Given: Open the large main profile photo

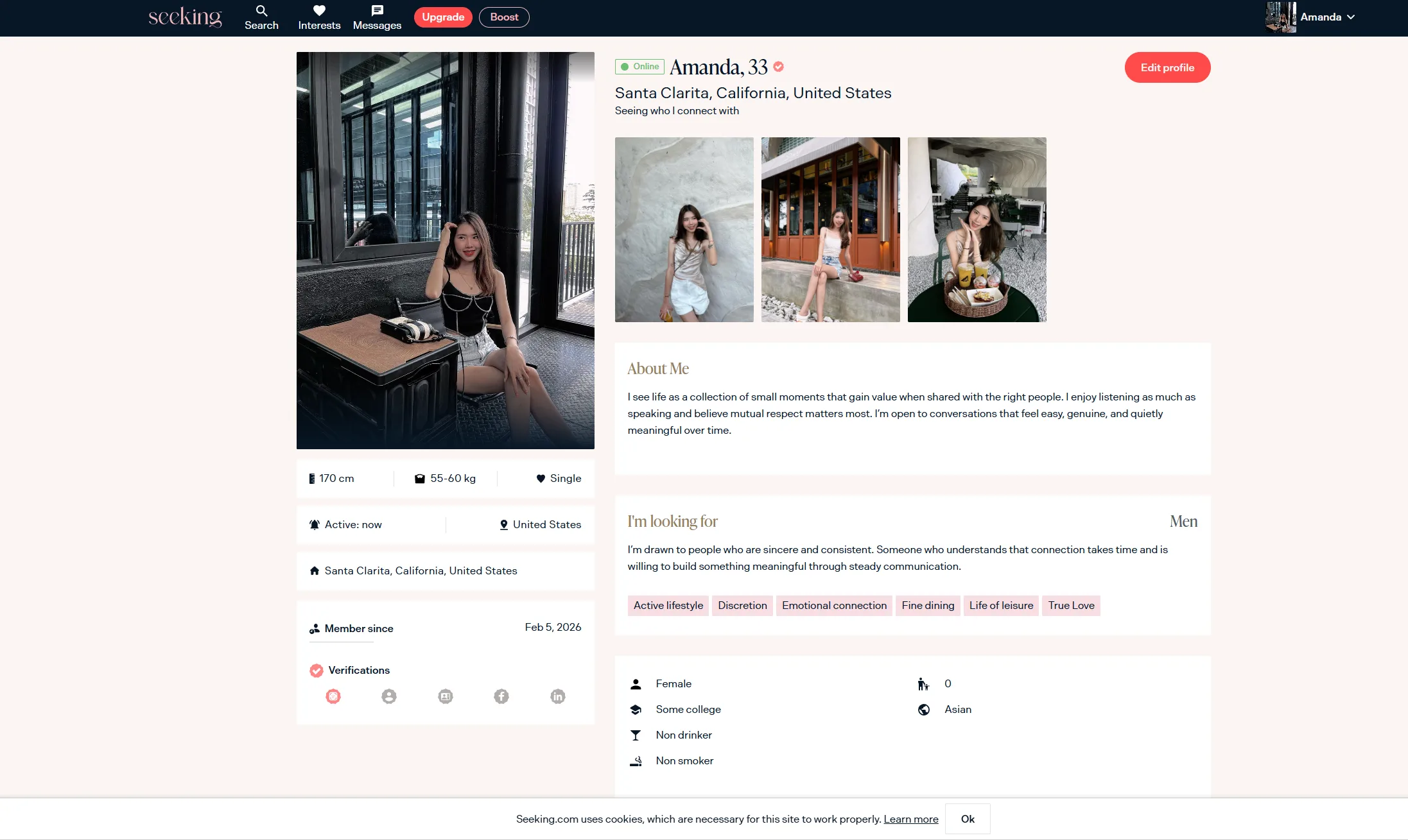Looking at the screenshot, I should 446,250.
